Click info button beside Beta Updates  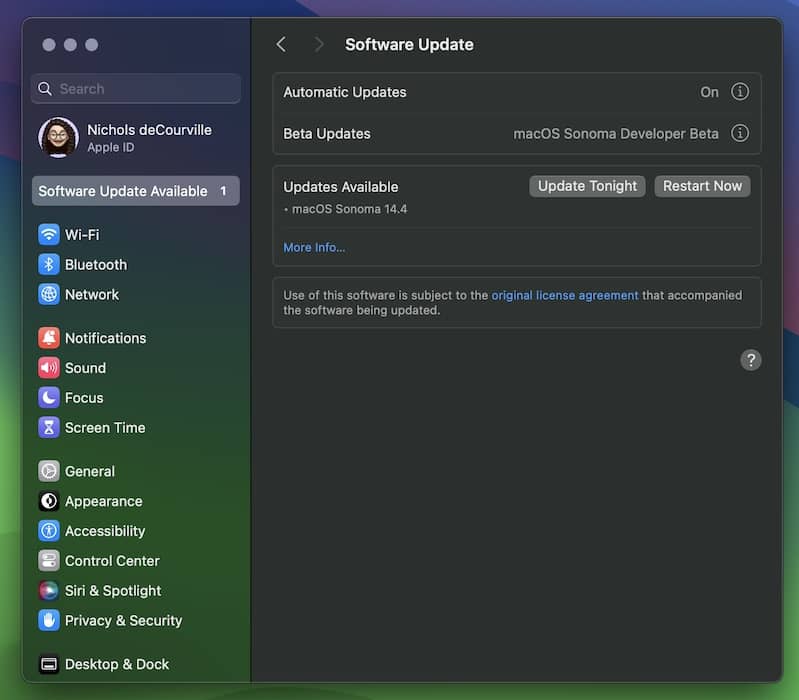click(740, 133)
